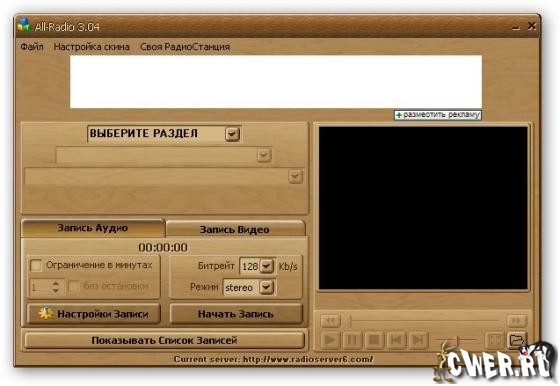Open the 'Своя РадиоСтанция' menu

[185, 47]
